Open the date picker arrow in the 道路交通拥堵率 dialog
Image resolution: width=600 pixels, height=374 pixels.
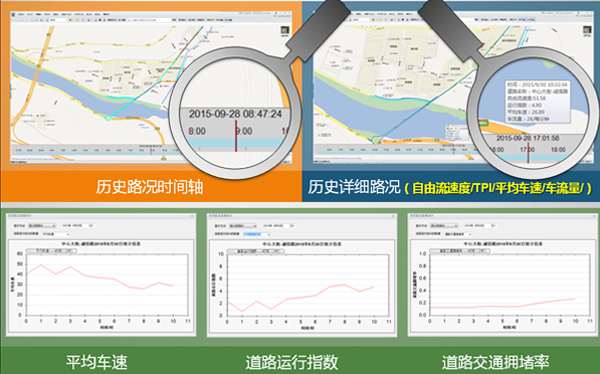tap(494, 226)
